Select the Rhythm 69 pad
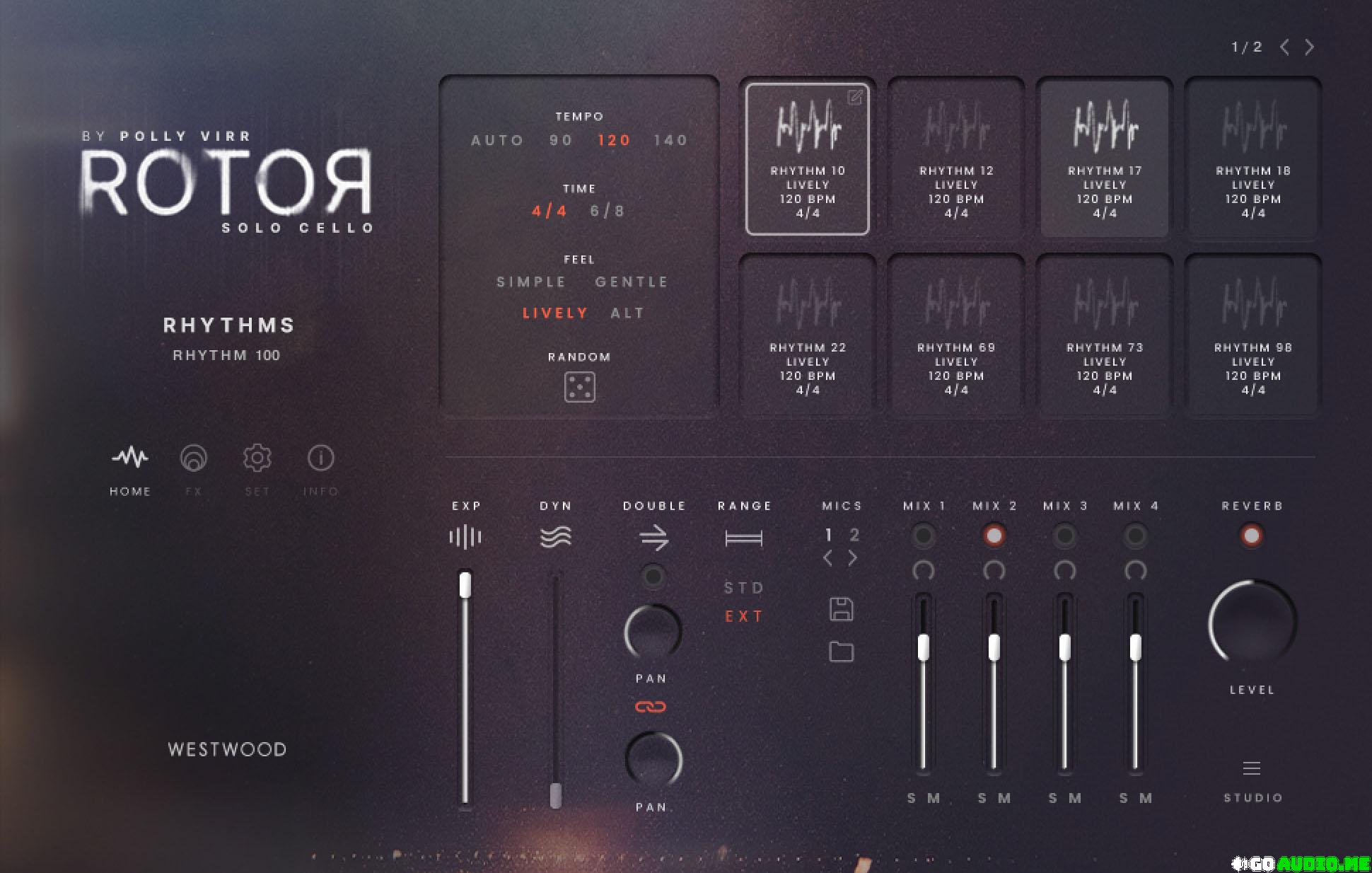Image resolution: width=1372 pixels, height=873 pixels. (956, 335)
